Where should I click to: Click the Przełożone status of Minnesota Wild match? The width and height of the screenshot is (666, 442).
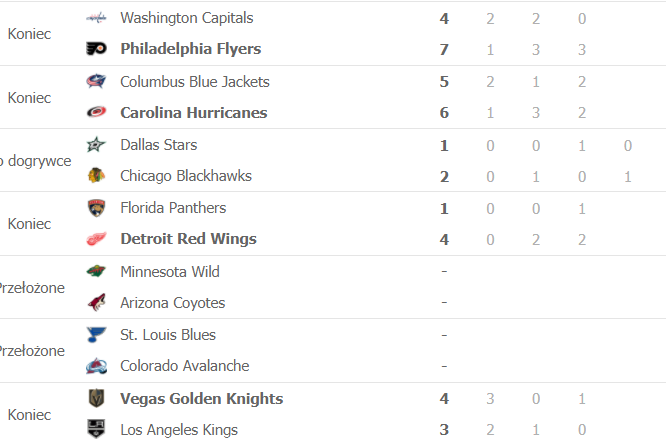31,288
